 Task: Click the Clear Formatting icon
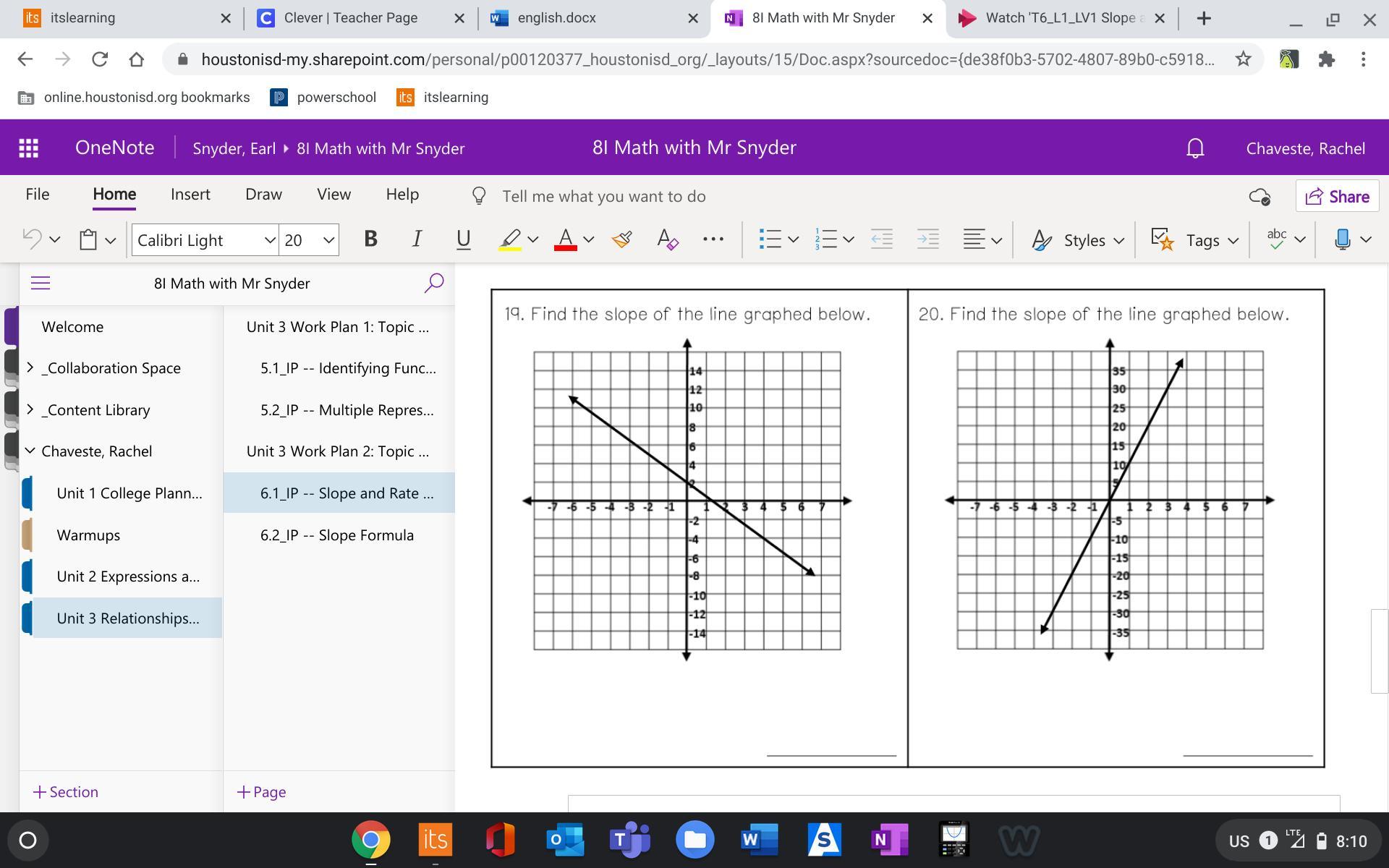pyautogui.click(x=666, y=239)
